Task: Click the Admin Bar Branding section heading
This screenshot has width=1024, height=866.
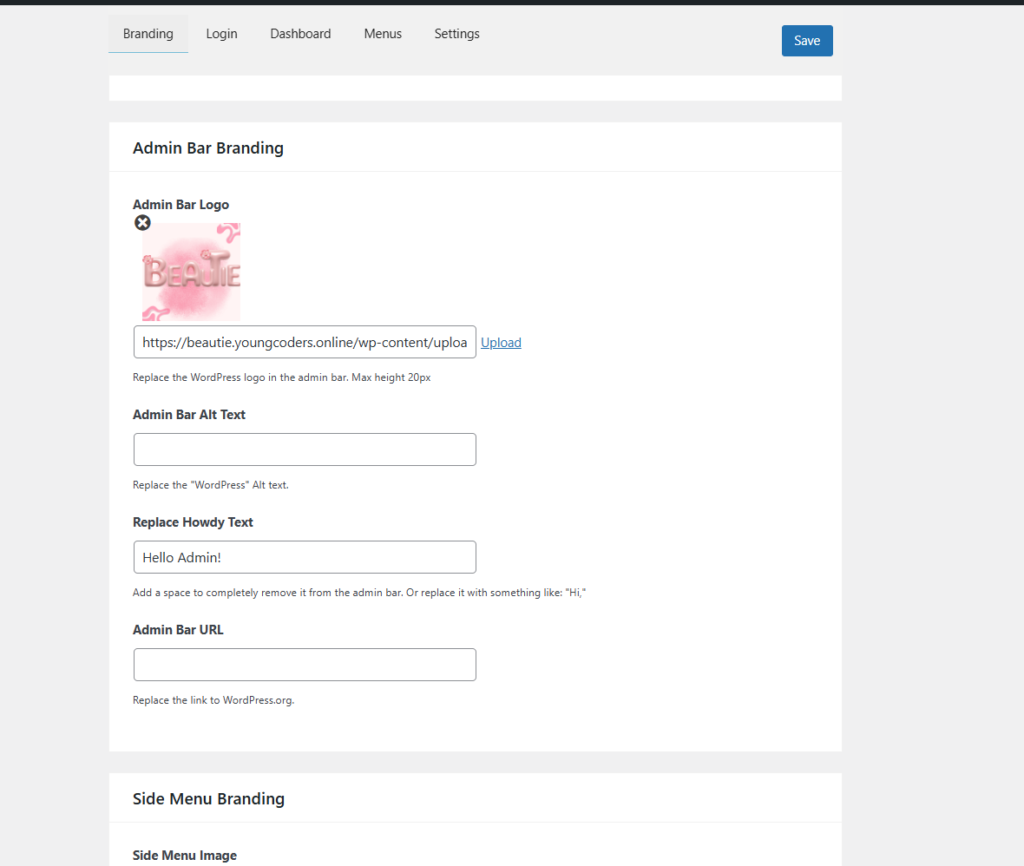Action: [x=208, y=148]
